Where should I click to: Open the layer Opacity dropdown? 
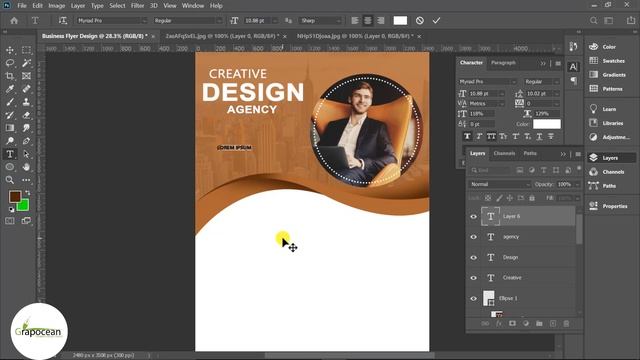(577, 184)
